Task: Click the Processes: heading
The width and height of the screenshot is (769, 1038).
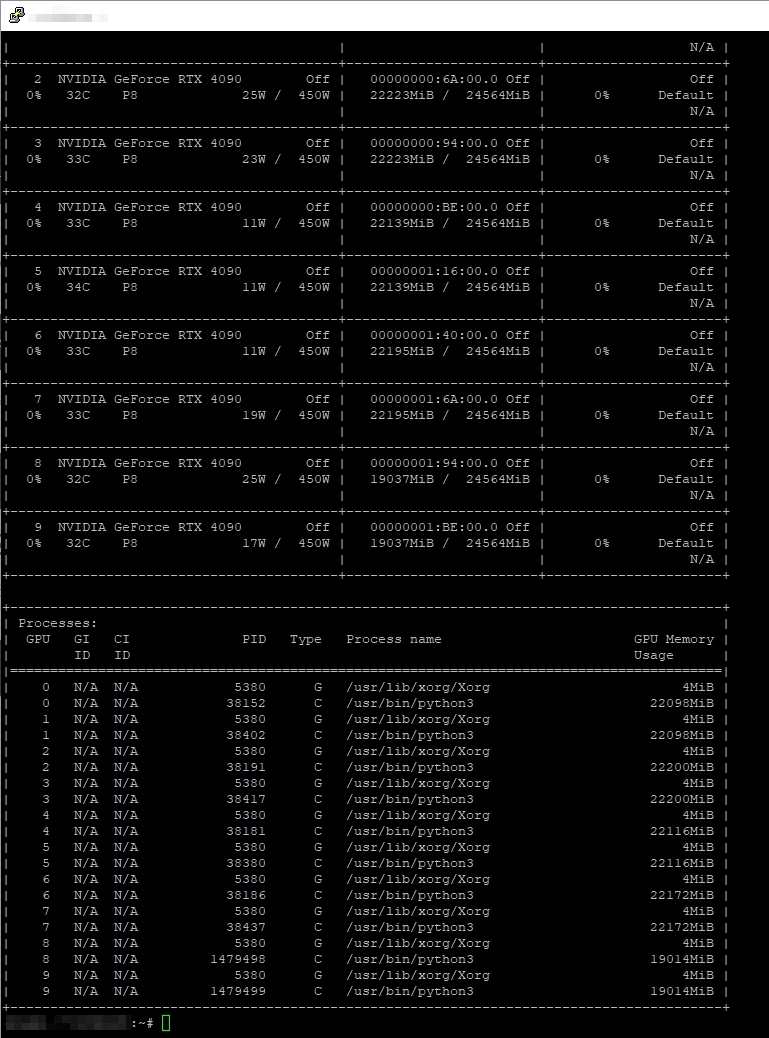Action: tap(58, 624)
